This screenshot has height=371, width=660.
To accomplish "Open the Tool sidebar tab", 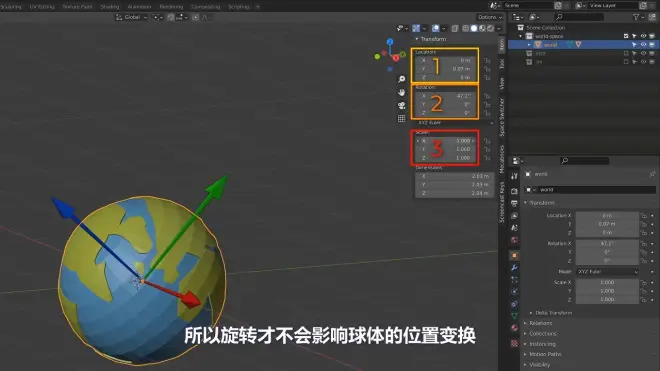I will (x=501, y=64).
